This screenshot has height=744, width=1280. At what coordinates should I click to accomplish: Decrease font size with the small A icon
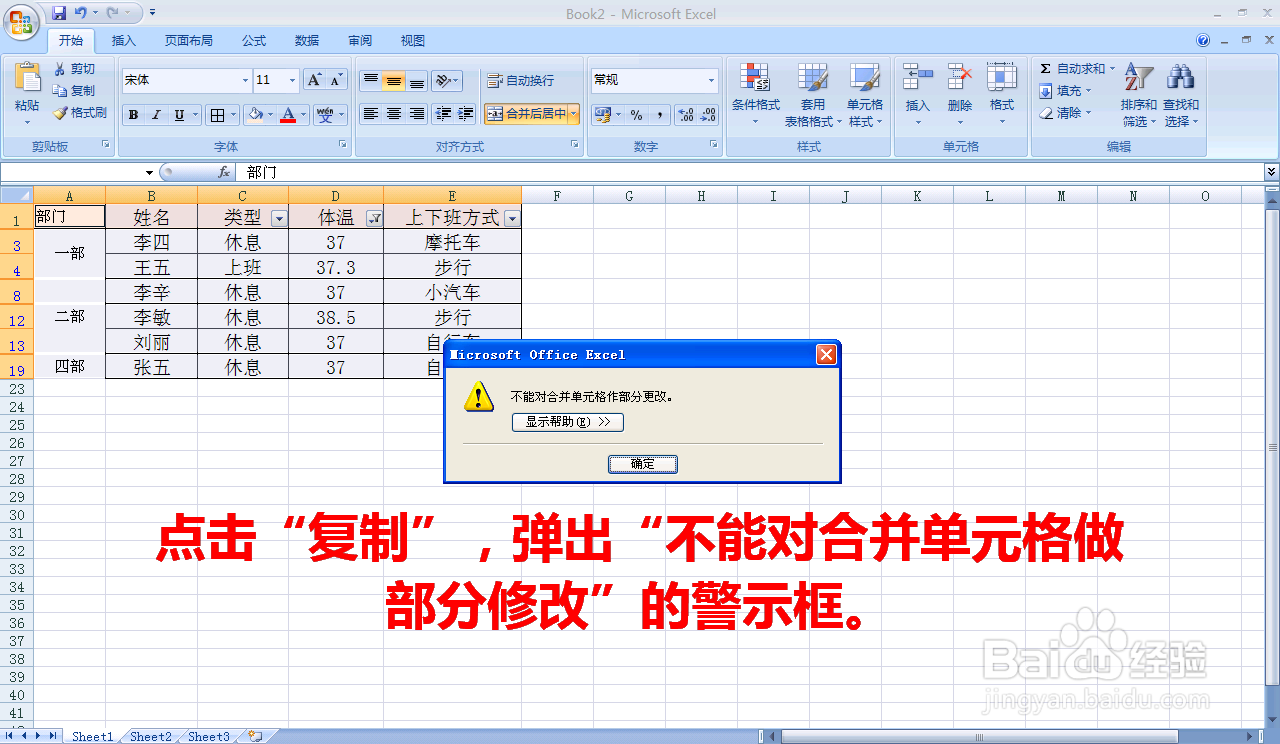coord(336,80)
